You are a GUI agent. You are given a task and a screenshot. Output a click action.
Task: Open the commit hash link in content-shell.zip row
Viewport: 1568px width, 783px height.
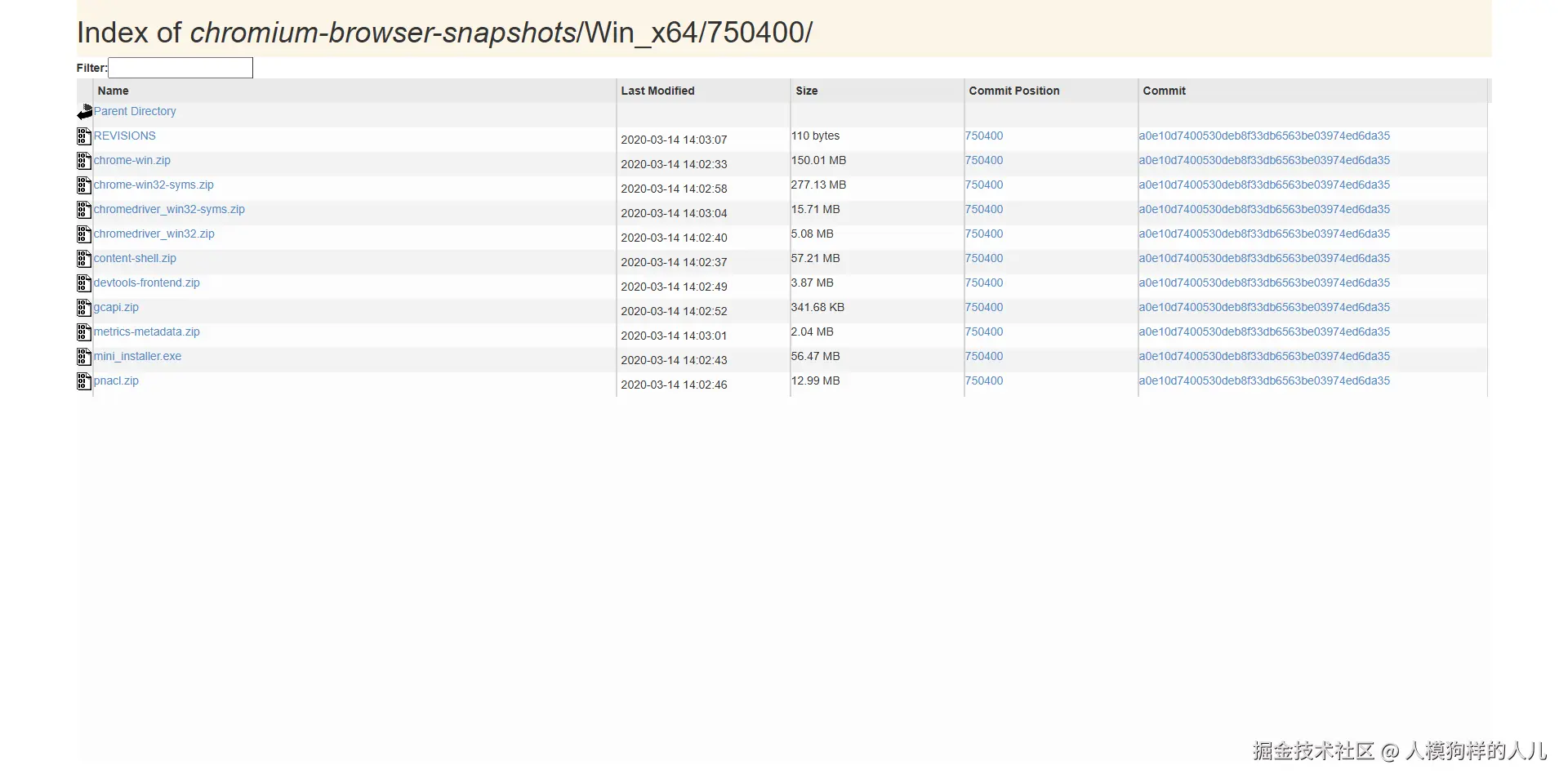1264,258
